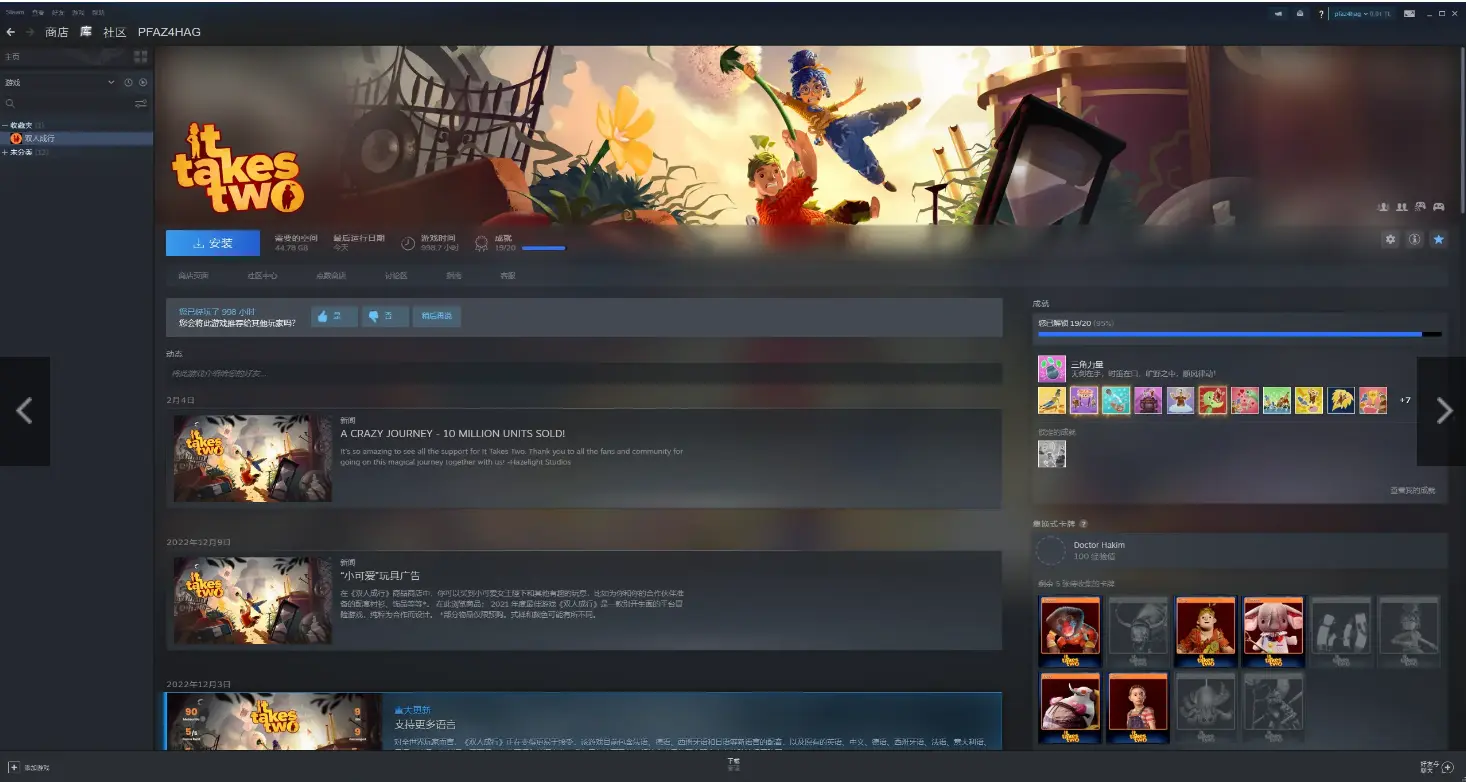Expand the 未分类 uncategorized category
The width and height of the screenshot is (1466, 782).
coord(5,152)
